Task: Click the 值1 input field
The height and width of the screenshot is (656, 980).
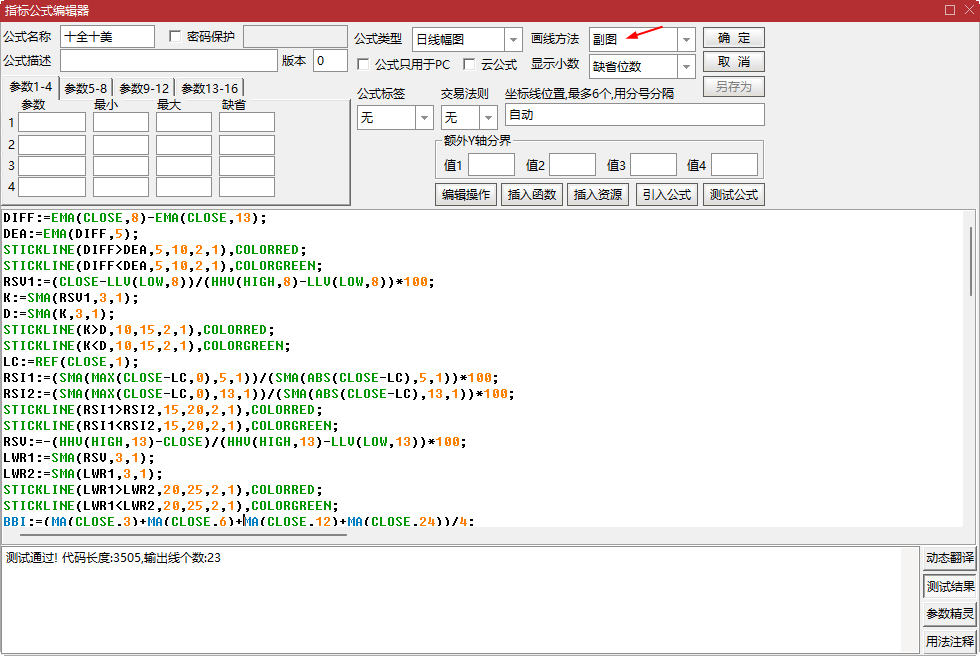Action: click(x=491, y=165)
